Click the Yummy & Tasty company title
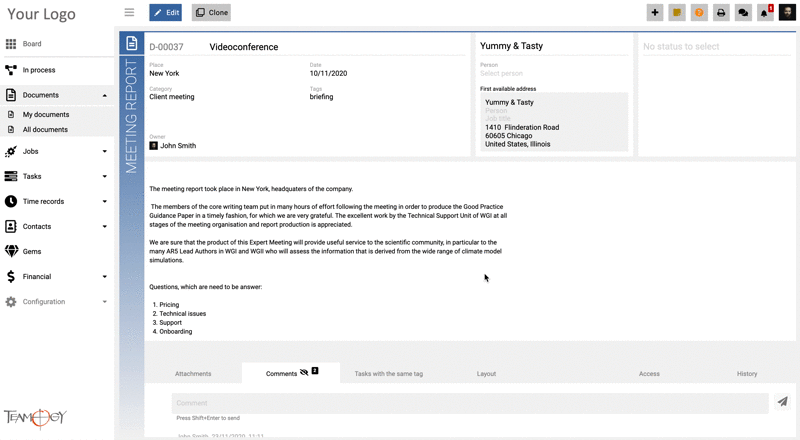Image resolution: width=800 pixels, height=440 pixels. (x=511, y=46)
